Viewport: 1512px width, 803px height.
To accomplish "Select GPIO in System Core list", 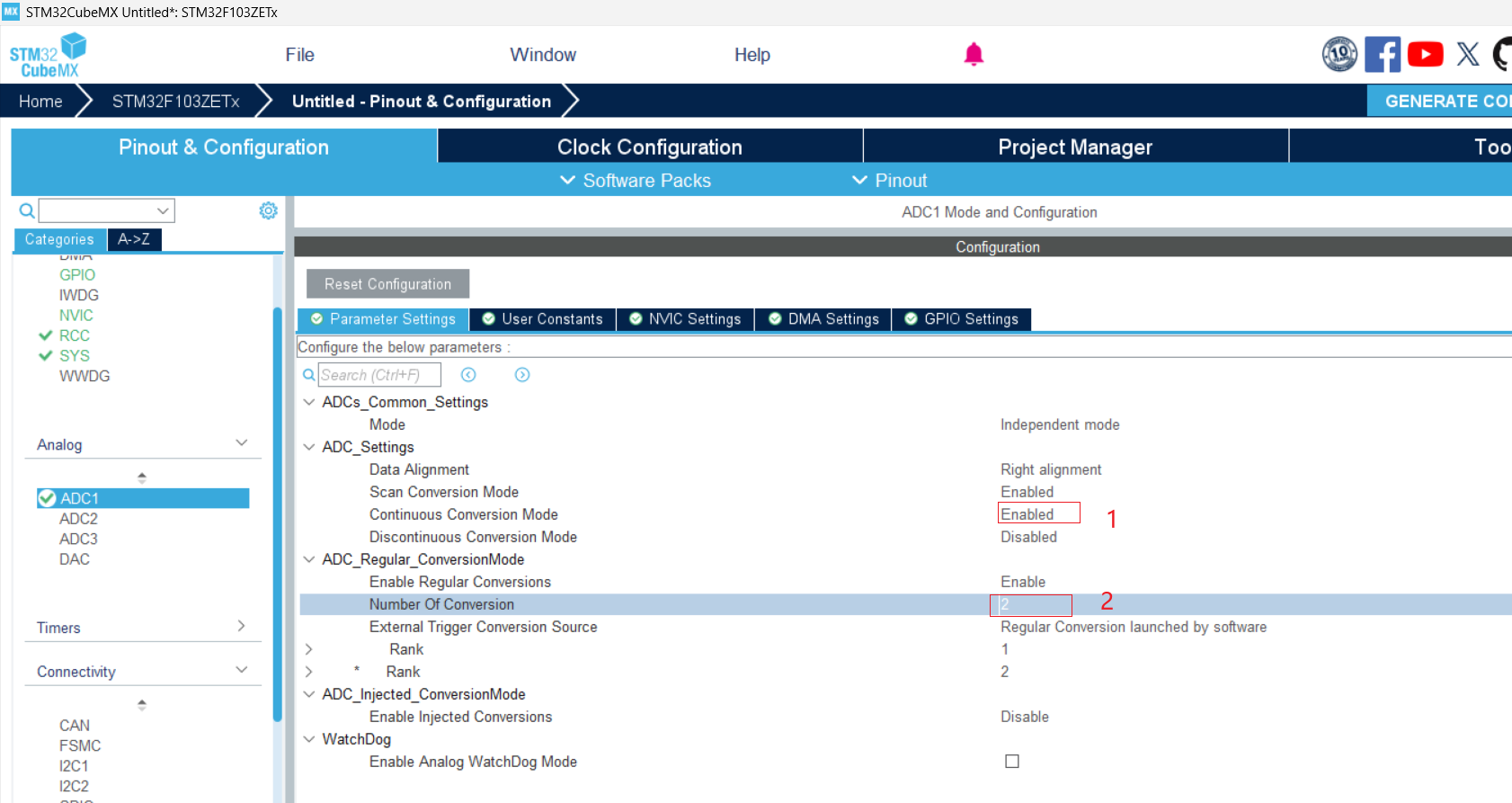I will tap(77, 275).
